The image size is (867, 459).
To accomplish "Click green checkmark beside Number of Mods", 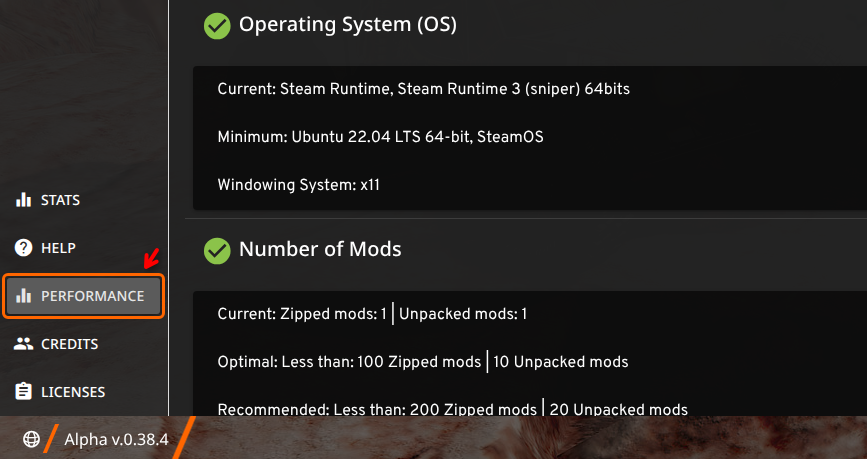I will coord(217,249).
